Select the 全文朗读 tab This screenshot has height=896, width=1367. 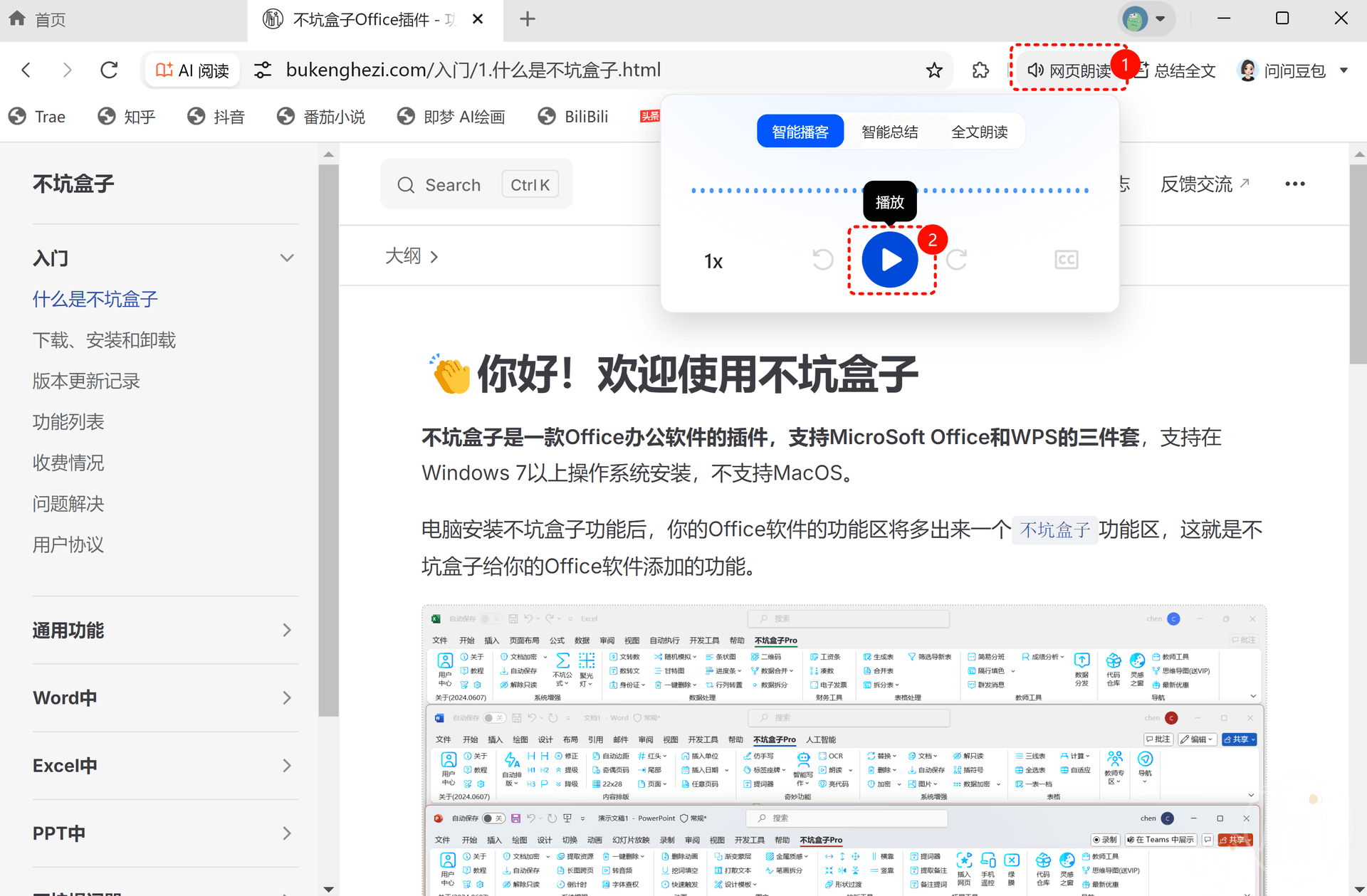click(x=980, y=132)
